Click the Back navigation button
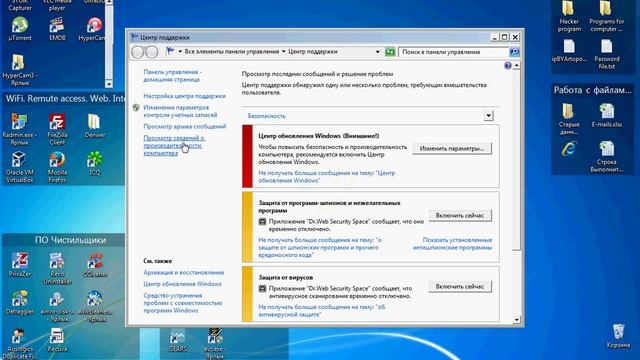This screenshot has width=640, height=360. click(x=138, y=52)
